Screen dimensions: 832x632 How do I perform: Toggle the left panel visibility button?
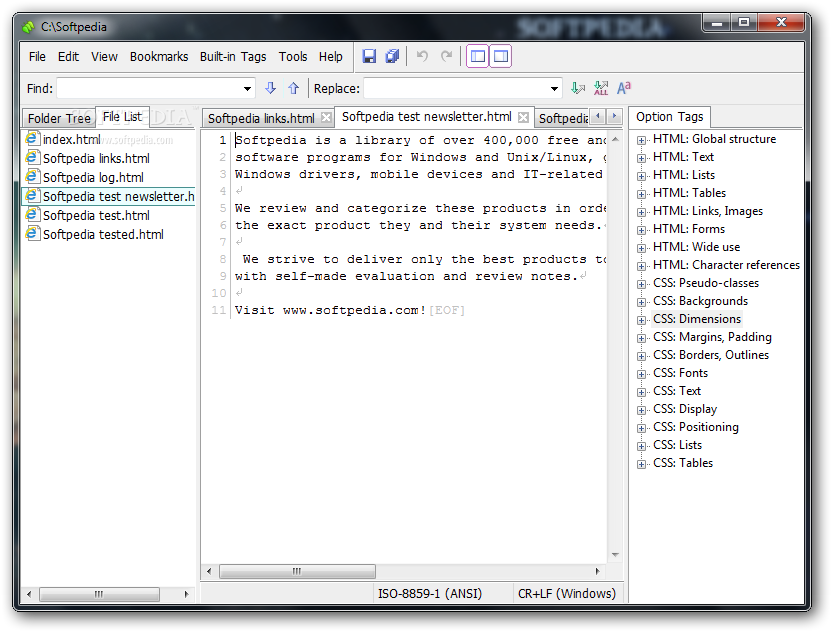click(x=478, y=56)
